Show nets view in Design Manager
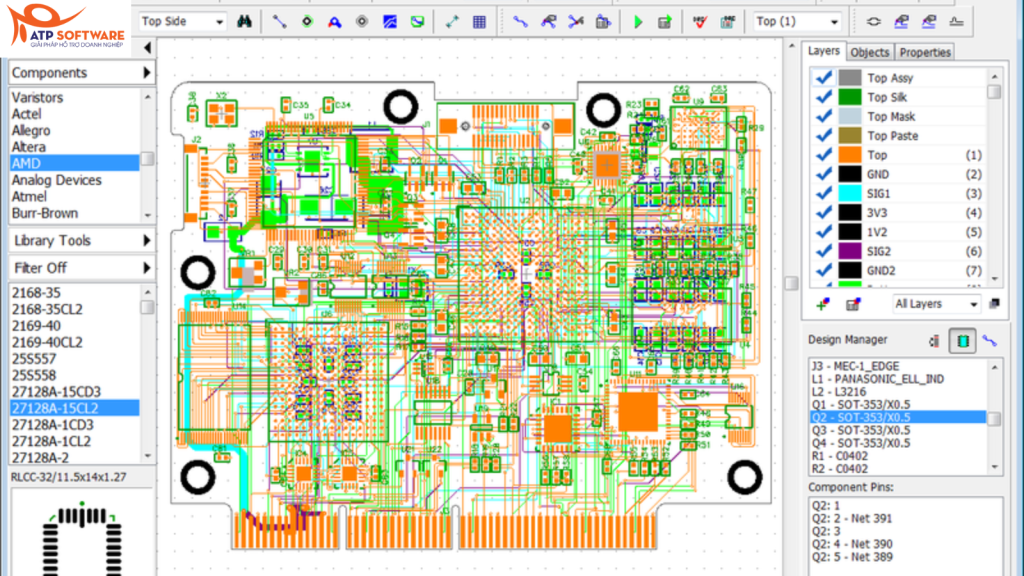1024x576 pixels. pos(989,341)
